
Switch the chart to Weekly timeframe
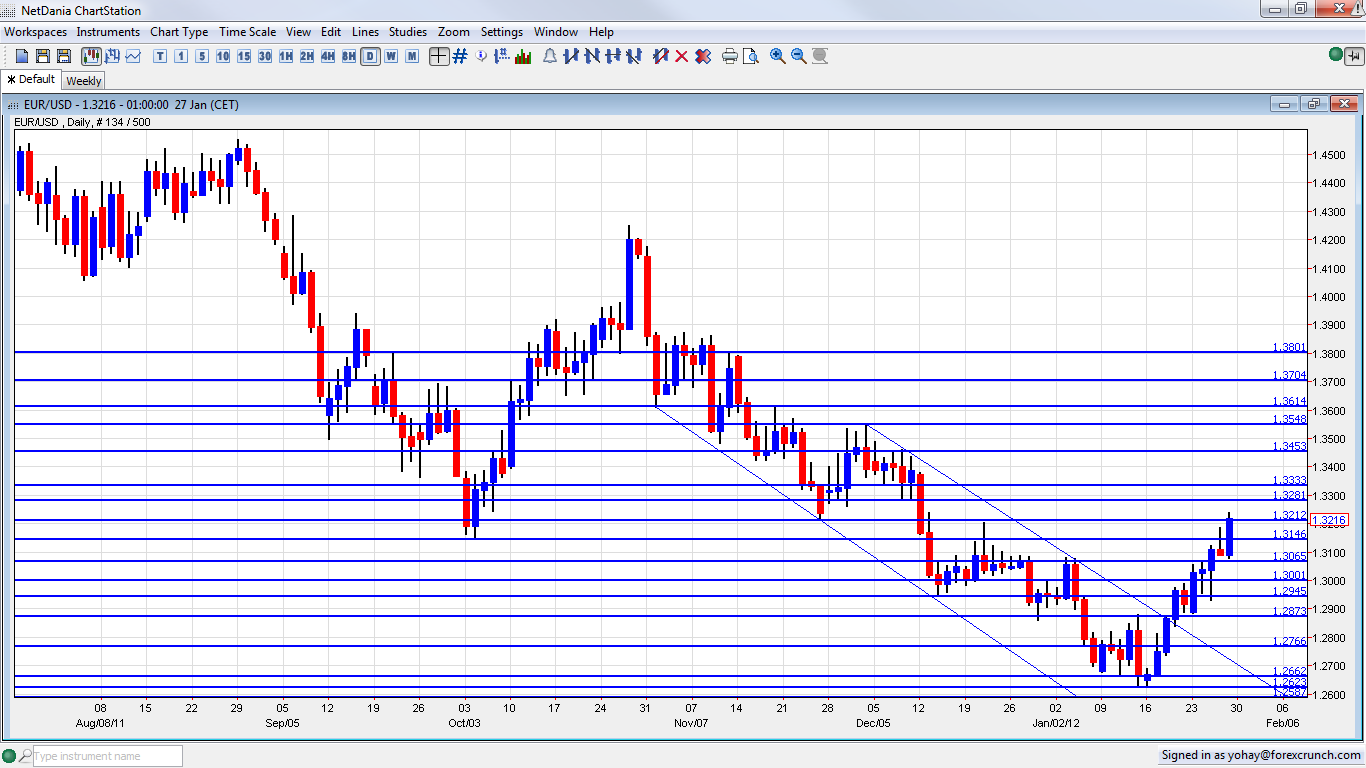point(390,56)
